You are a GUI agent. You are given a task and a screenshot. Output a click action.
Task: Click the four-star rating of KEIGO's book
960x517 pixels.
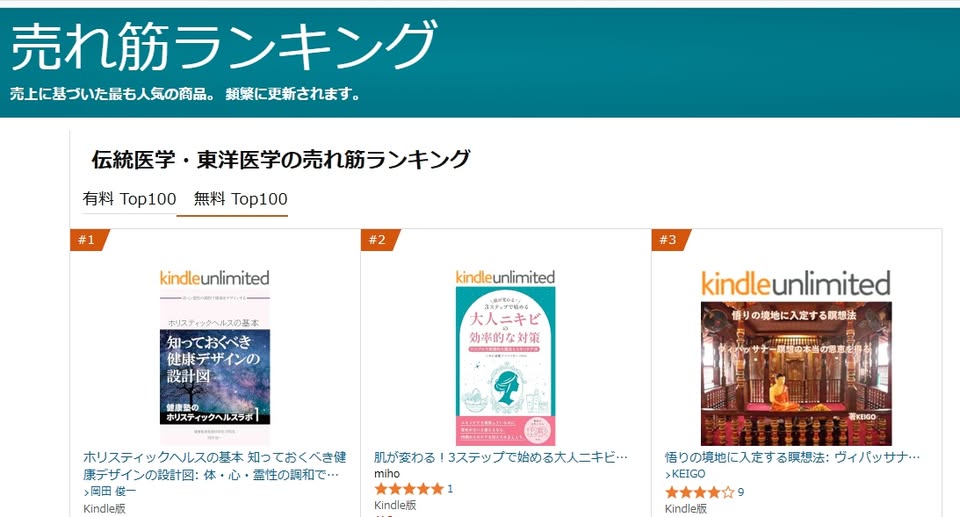[x=700, y=492]
